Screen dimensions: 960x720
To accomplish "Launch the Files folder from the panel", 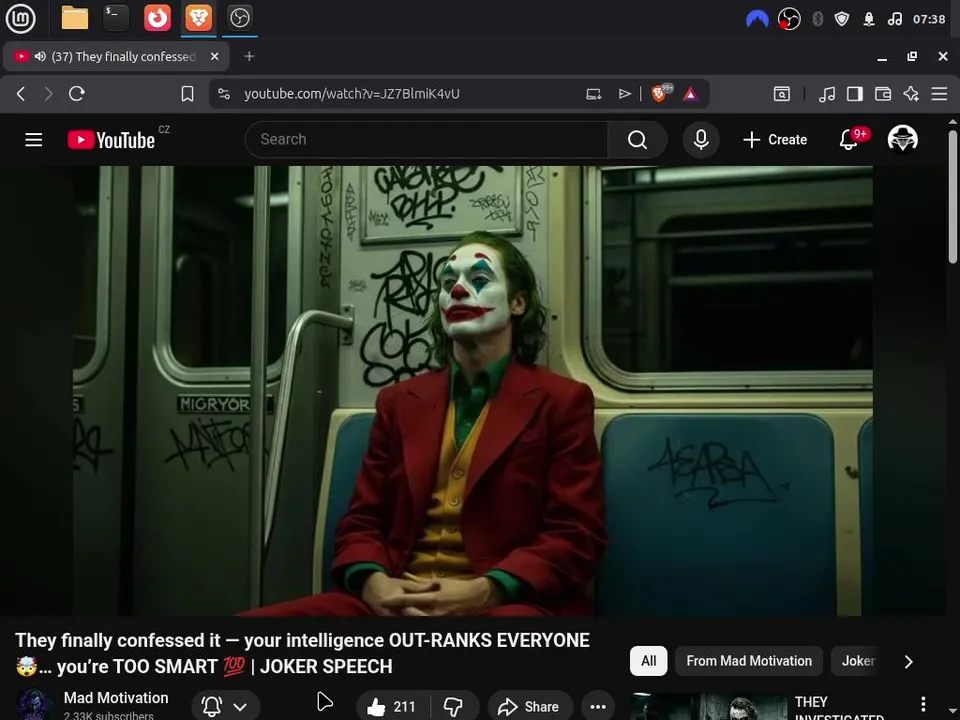I will point(75,18).
